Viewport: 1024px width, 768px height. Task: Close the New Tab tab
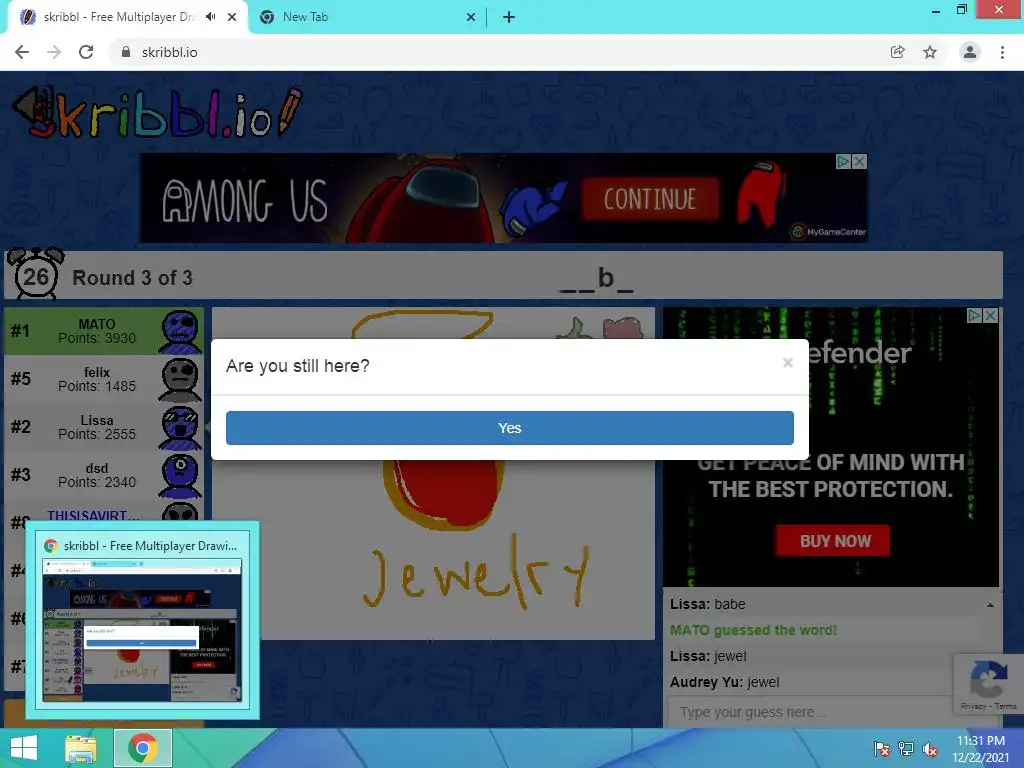(471, 17)
